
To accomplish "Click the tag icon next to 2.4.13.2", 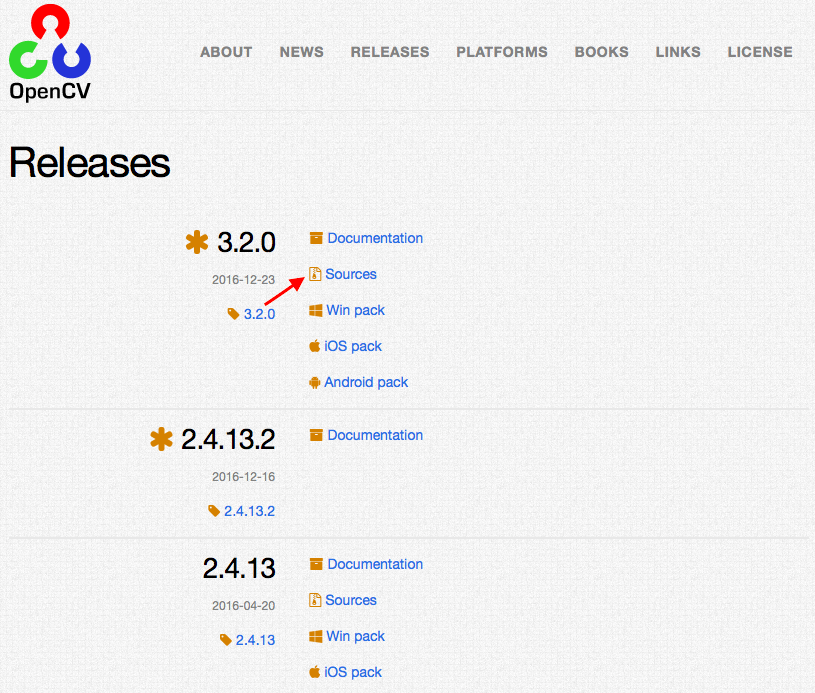I will pyautogui.click(x=214, y=511).
